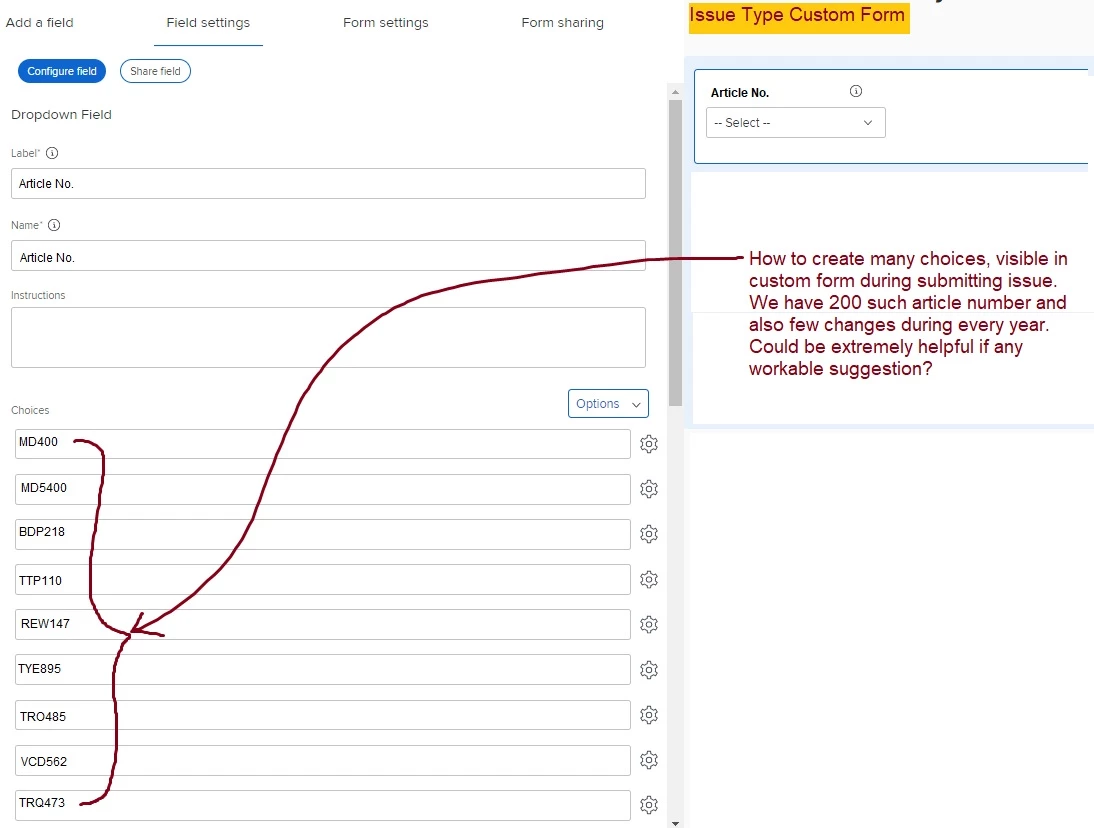The width and height of the screenshot is (1094, 828).
Task: Click info icon in Article No. preview
Action: coord(856,91)
